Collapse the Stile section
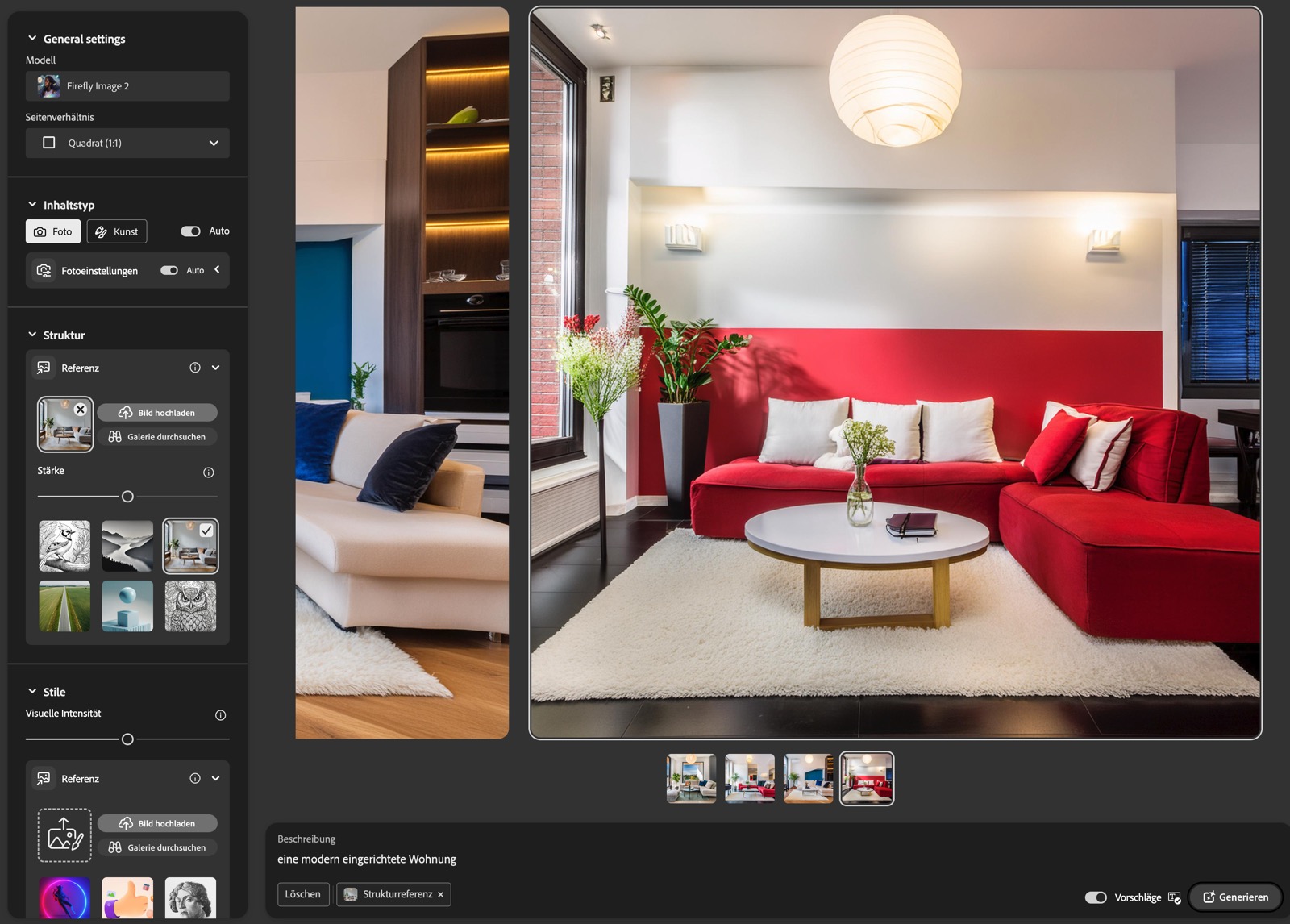The width and height of the screenshot is (1290, 924). [32, 691]
